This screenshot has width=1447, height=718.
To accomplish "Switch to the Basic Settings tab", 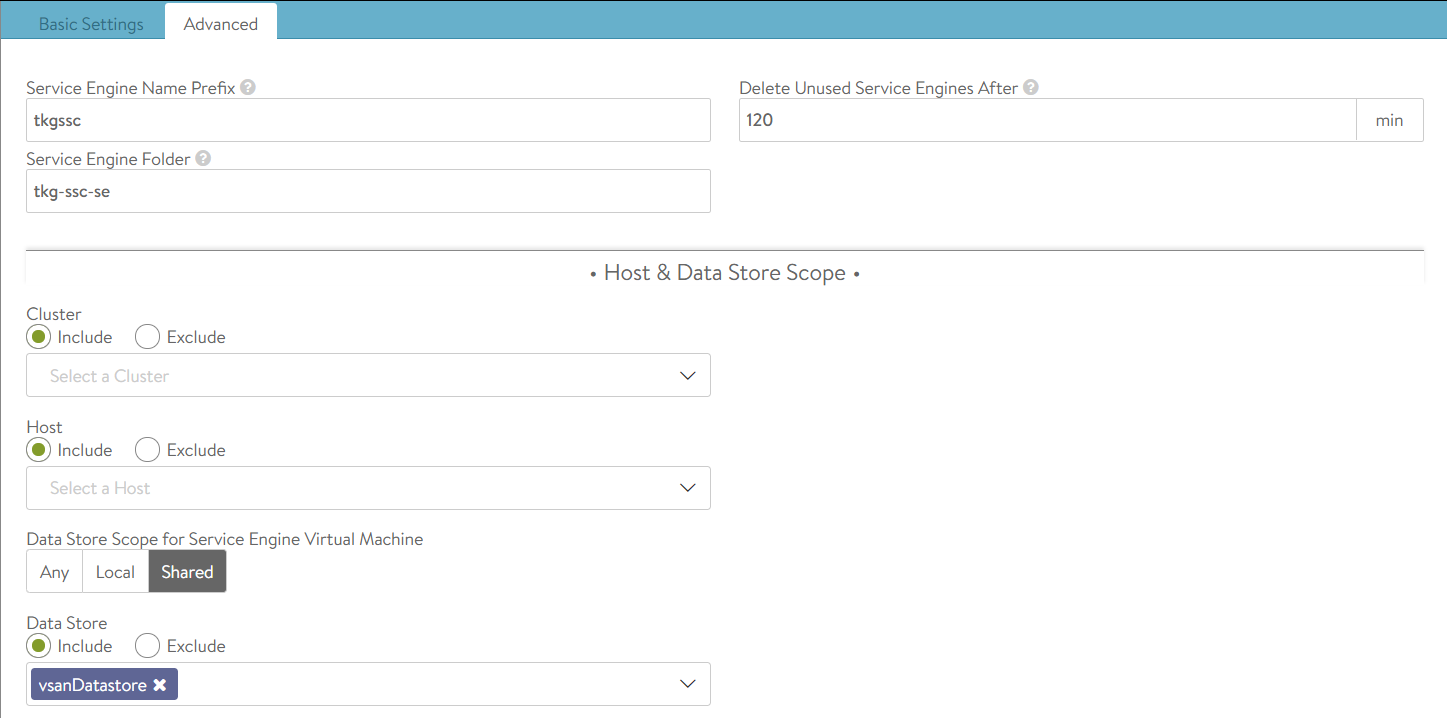I will point(91,24).
